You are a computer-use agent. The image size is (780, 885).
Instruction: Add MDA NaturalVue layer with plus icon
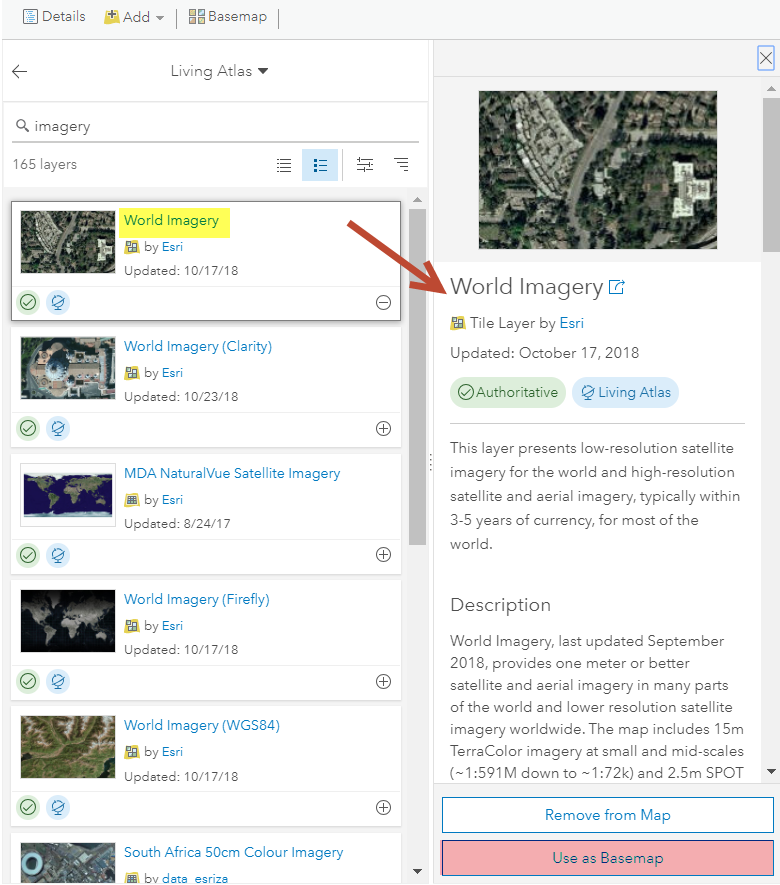coord(383,555)
